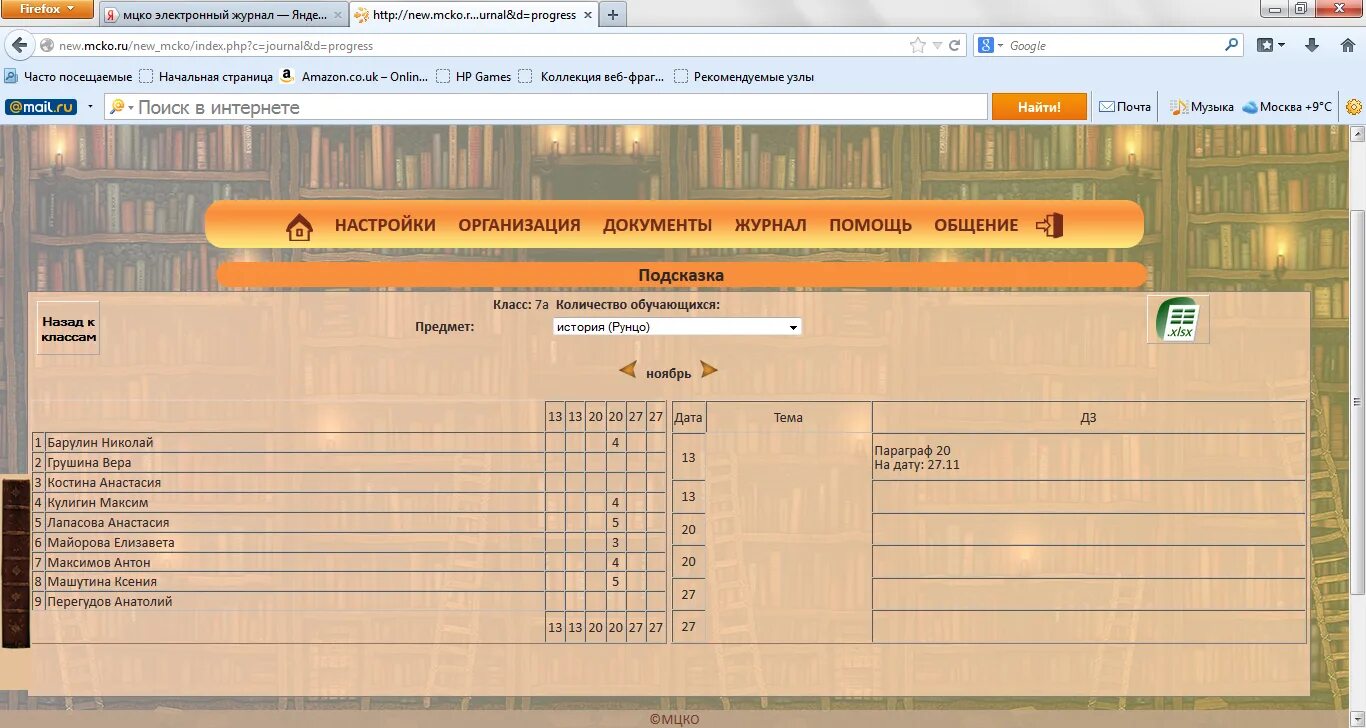The image size is (1366, 728).
Task: Open a new browser tab
Action: (x=612, y=14)
